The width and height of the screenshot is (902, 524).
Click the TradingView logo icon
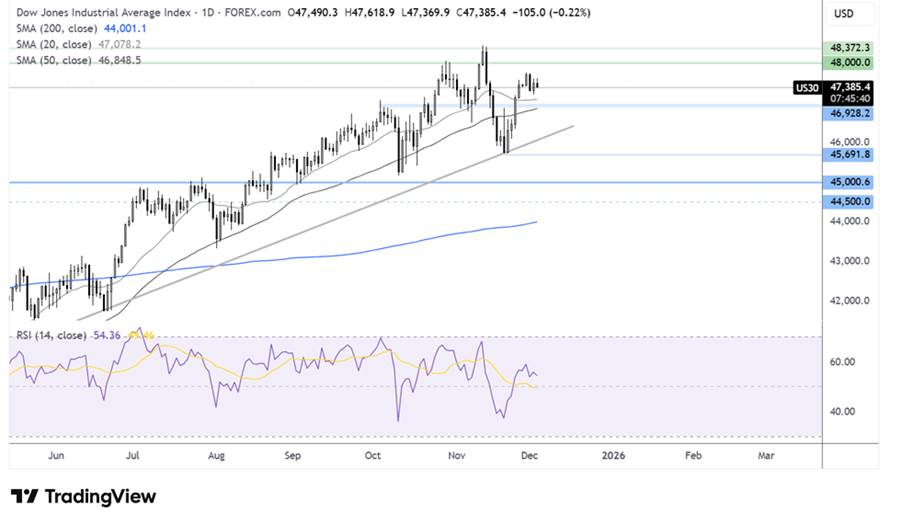point(25,496)
